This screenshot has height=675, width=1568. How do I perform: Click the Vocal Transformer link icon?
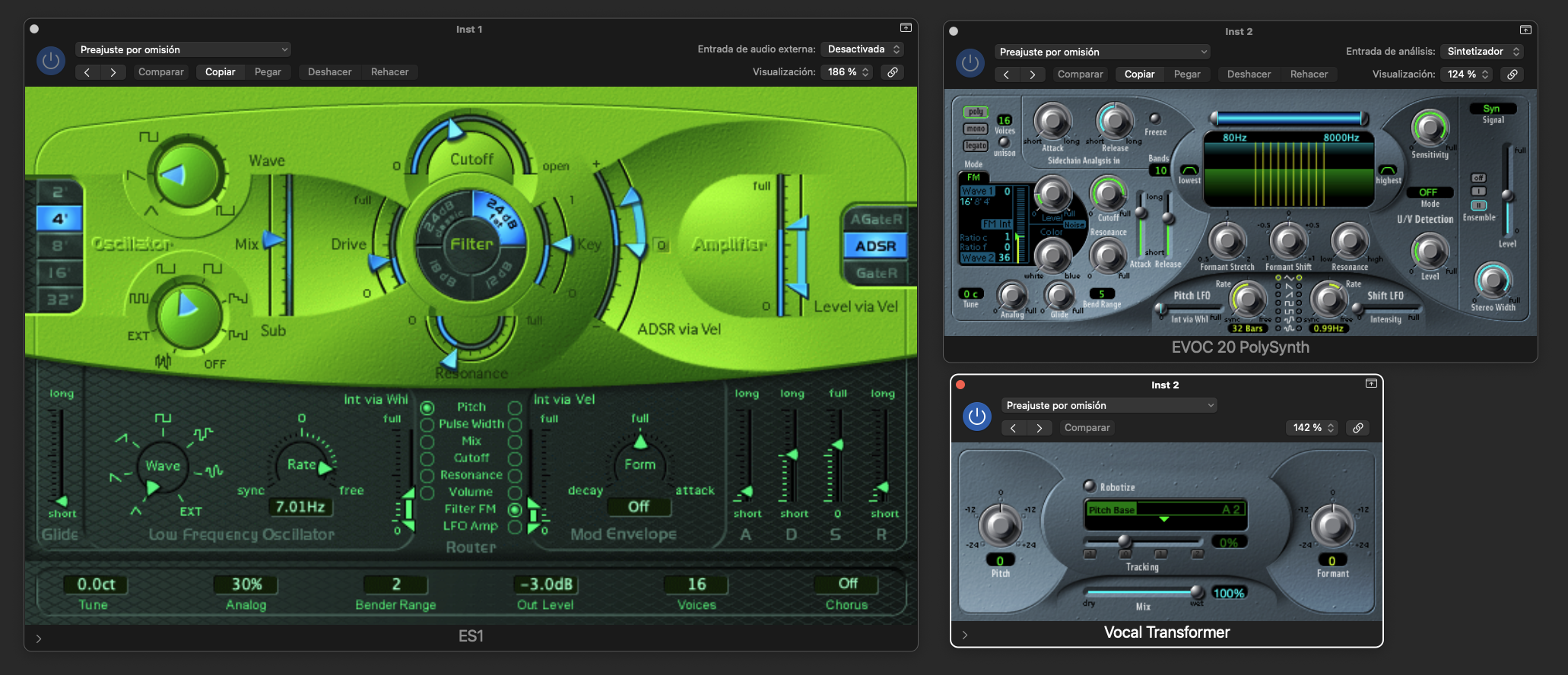pos(1358,428)
